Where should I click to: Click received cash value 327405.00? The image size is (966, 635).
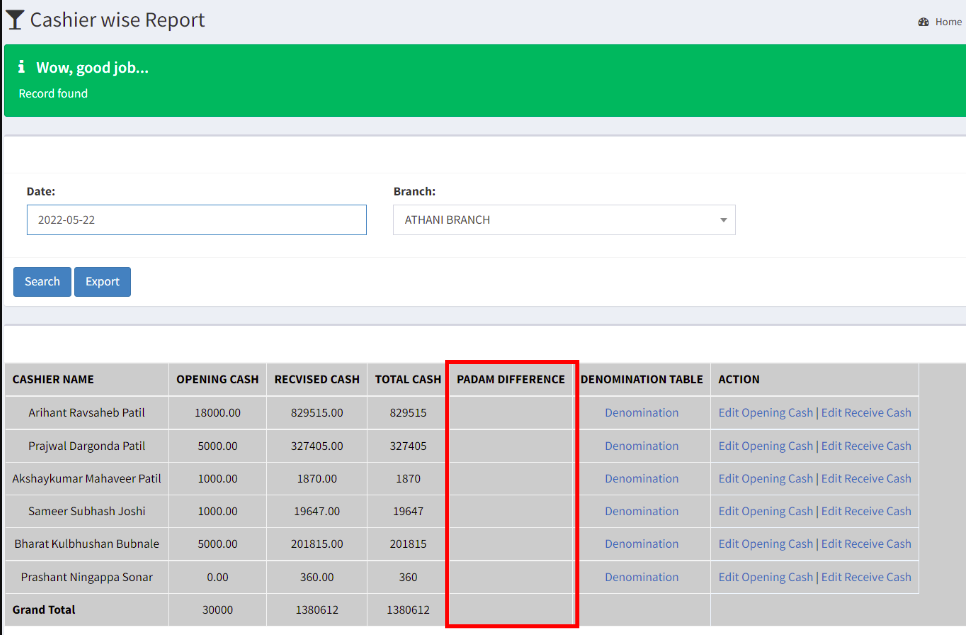(x=317, y=446)
